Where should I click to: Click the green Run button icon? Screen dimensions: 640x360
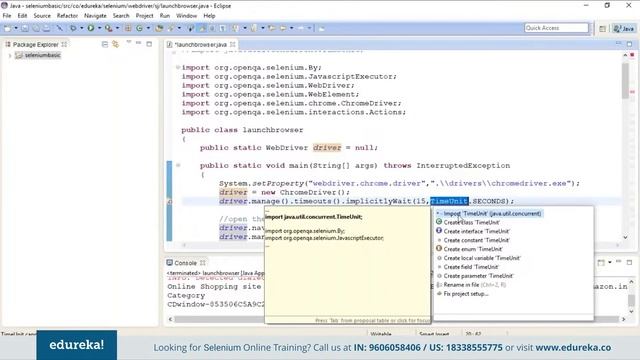tap(91, 28)
